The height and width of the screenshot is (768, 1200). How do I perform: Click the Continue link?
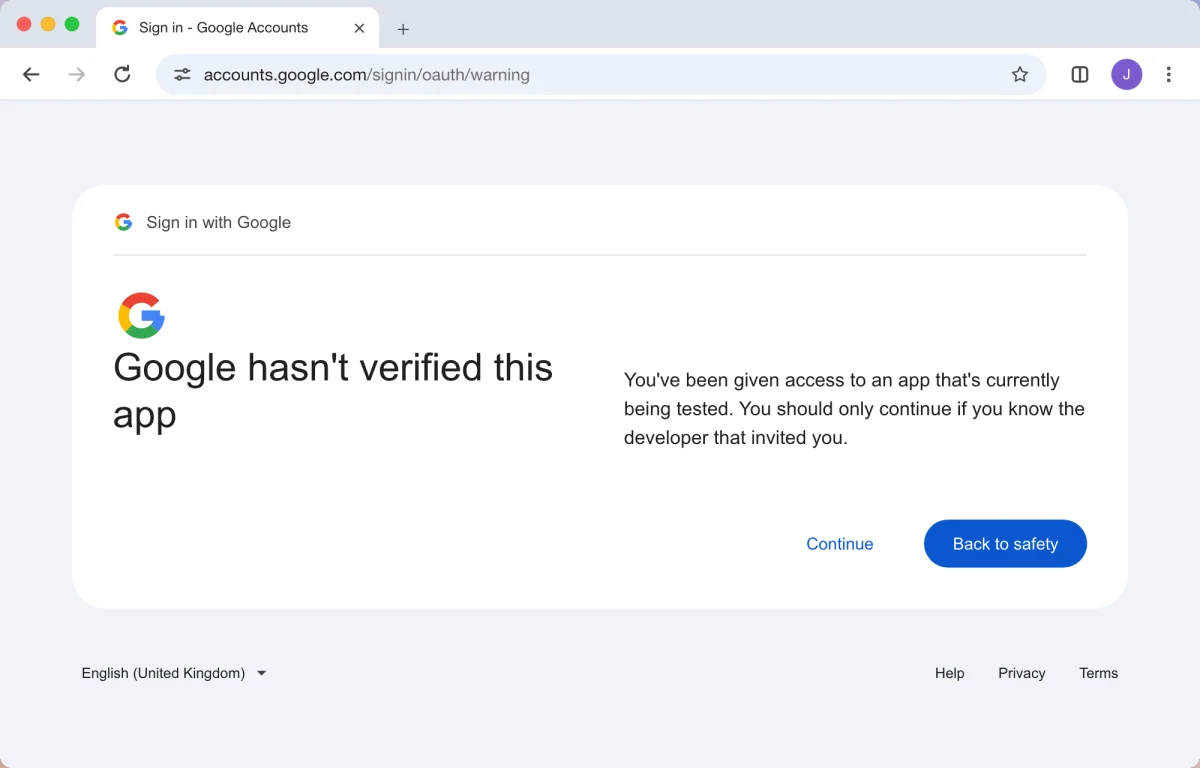click(840, 544)
